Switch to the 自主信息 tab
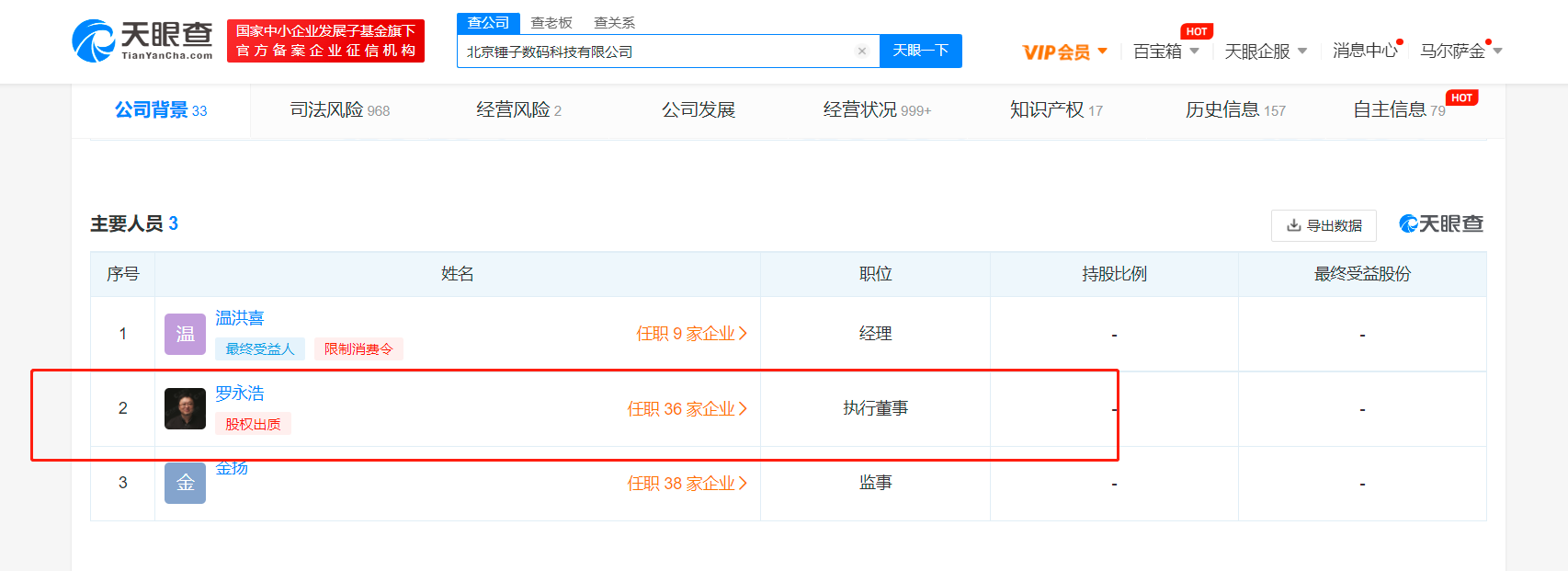This screenshot has height=571, width=1568. point(1399,110)
